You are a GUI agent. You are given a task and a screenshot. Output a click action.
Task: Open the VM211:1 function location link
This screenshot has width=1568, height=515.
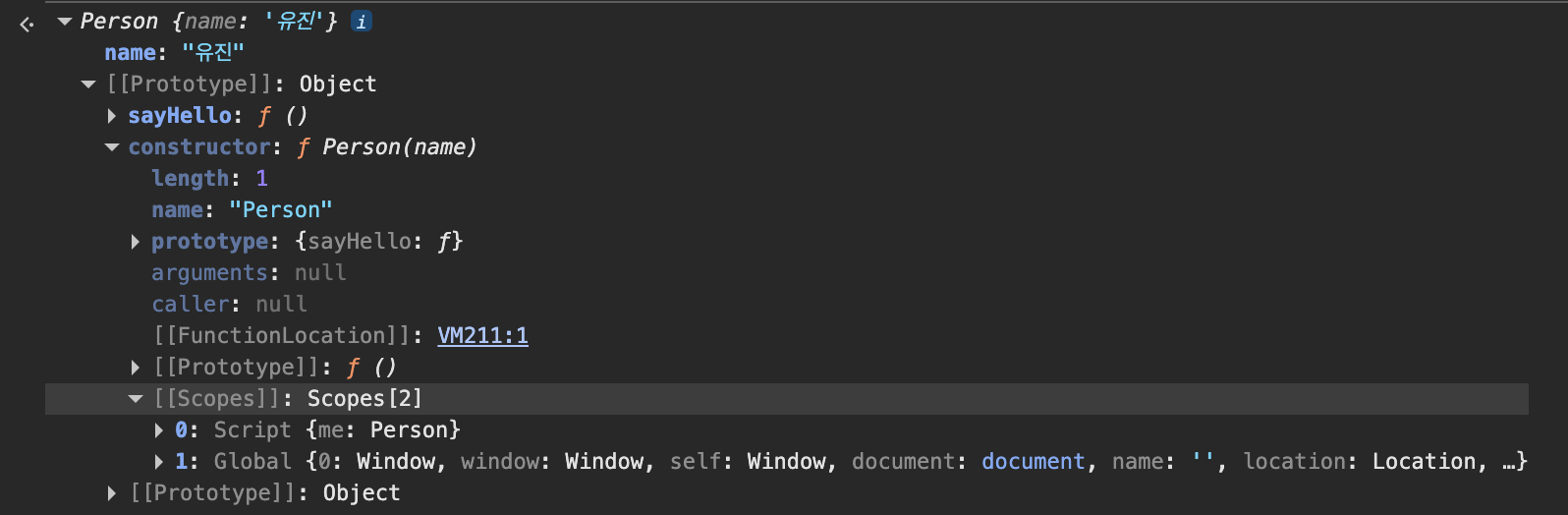click(482, 336)
